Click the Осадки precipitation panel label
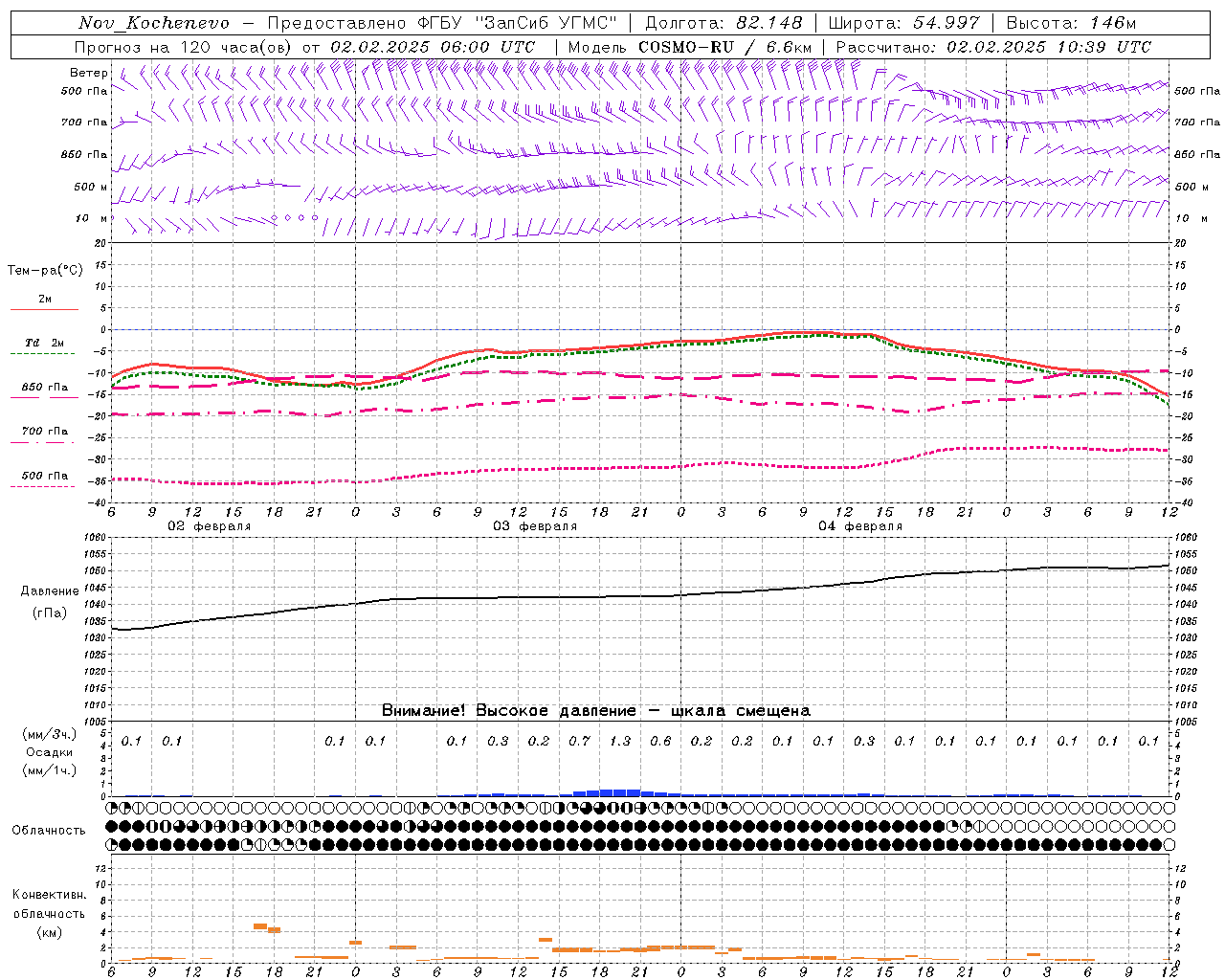 coord(50,752)
